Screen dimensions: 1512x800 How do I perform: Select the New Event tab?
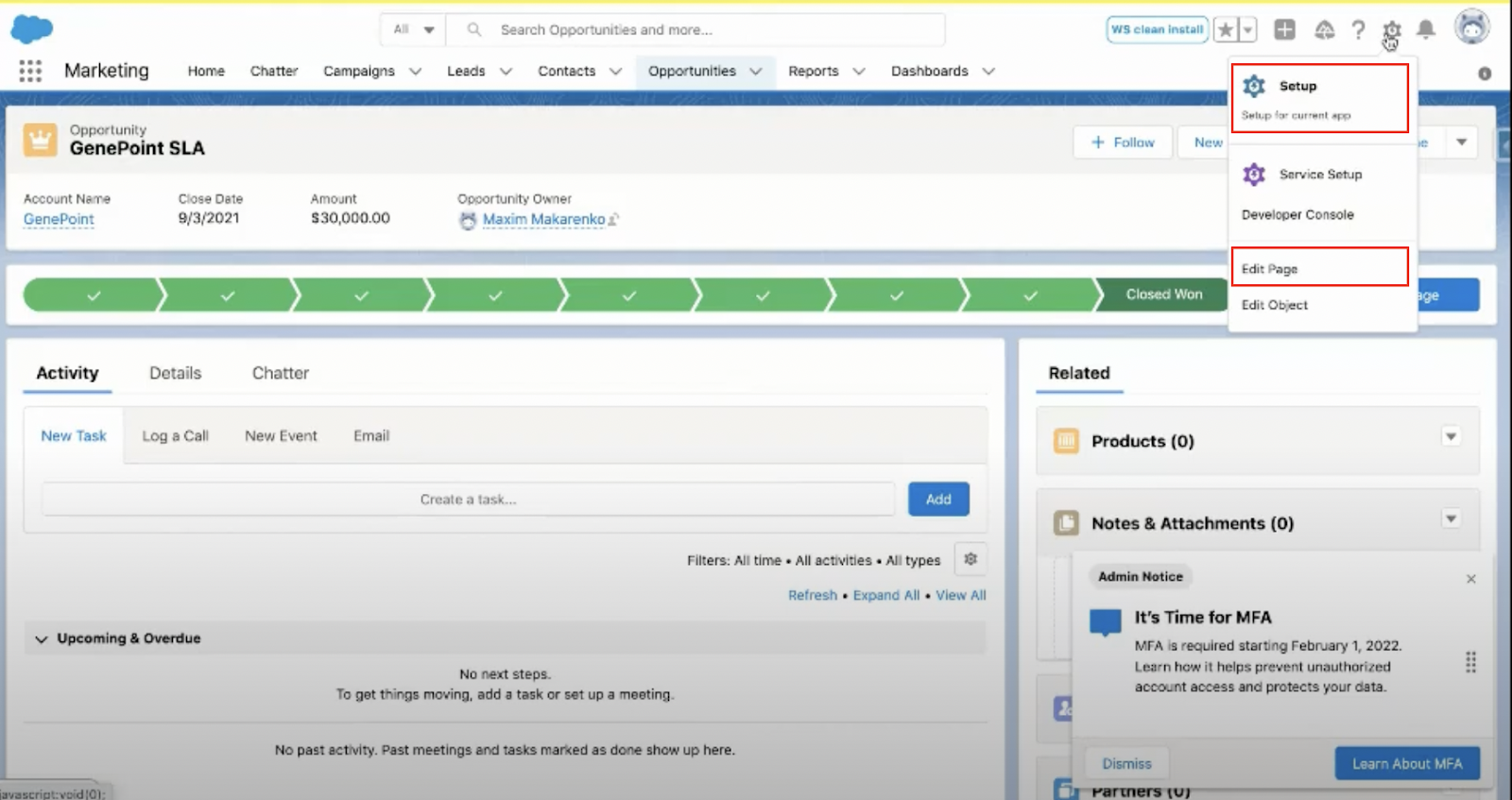pyautogui.click(x=281, y=435)
